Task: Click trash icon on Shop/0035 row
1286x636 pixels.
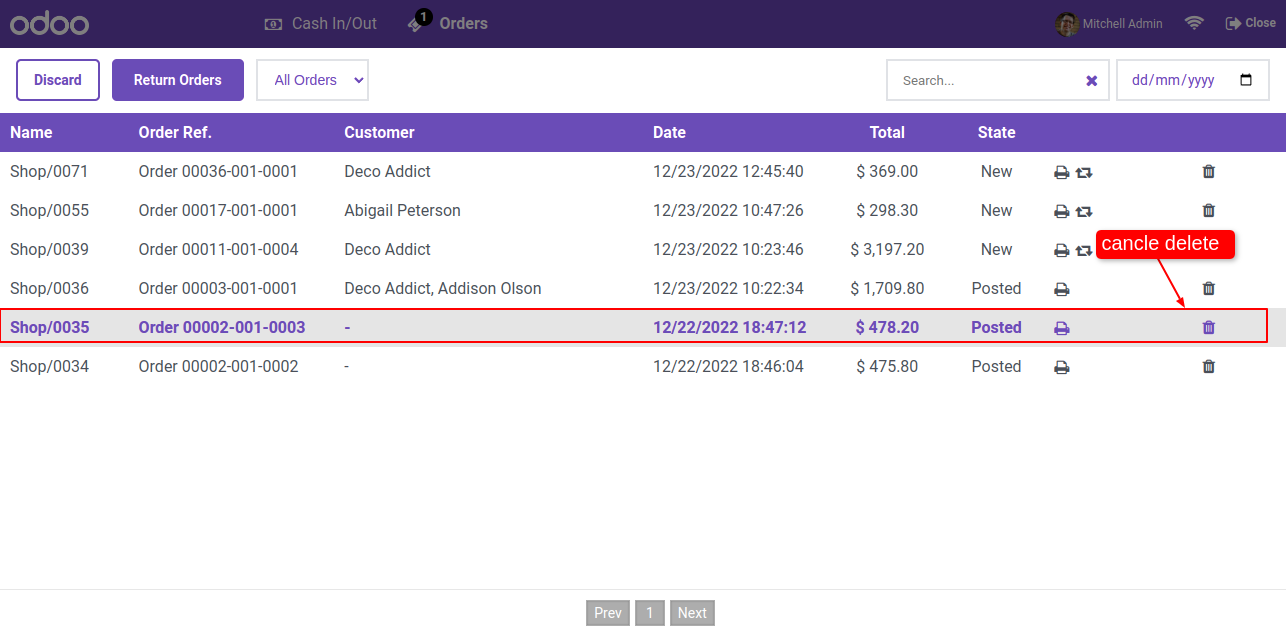Action: coord(1208,328)
